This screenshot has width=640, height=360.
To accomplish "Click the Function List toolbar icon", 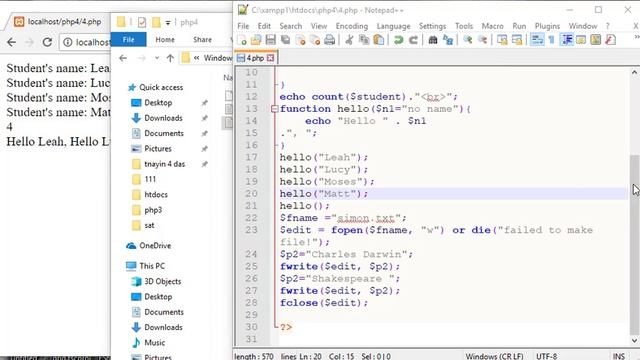I will (611, 40).
